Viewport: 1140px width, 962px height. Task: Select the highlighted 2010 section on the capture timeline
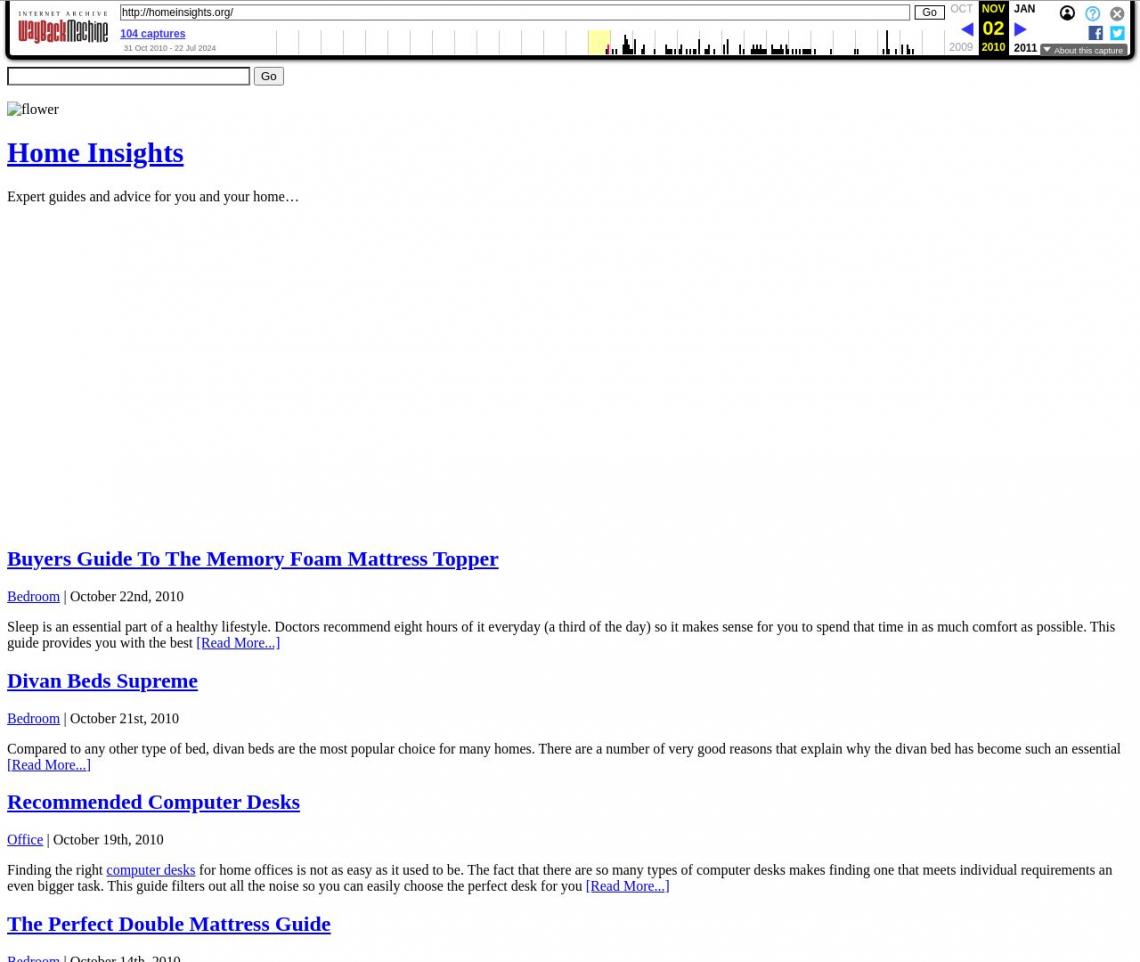pos(598,42)
